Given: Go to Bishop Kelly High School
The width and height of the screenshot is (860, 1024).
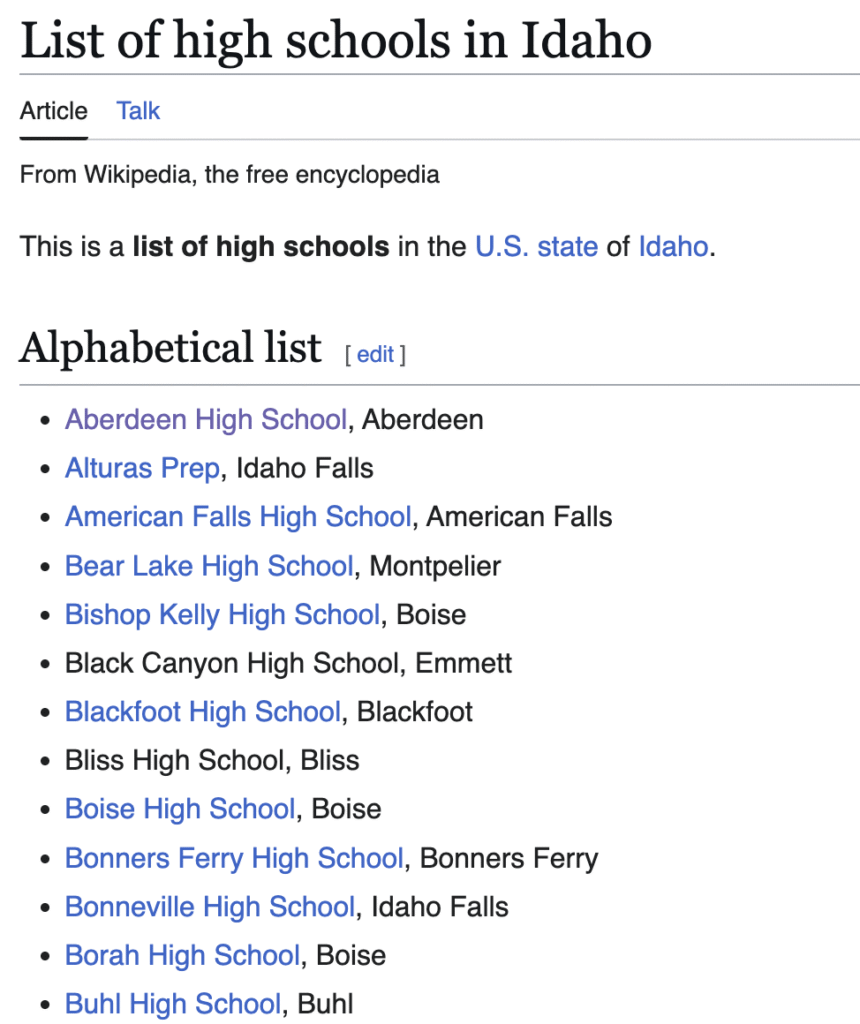Looking at the screenshot, I should (x=222, y=614).
